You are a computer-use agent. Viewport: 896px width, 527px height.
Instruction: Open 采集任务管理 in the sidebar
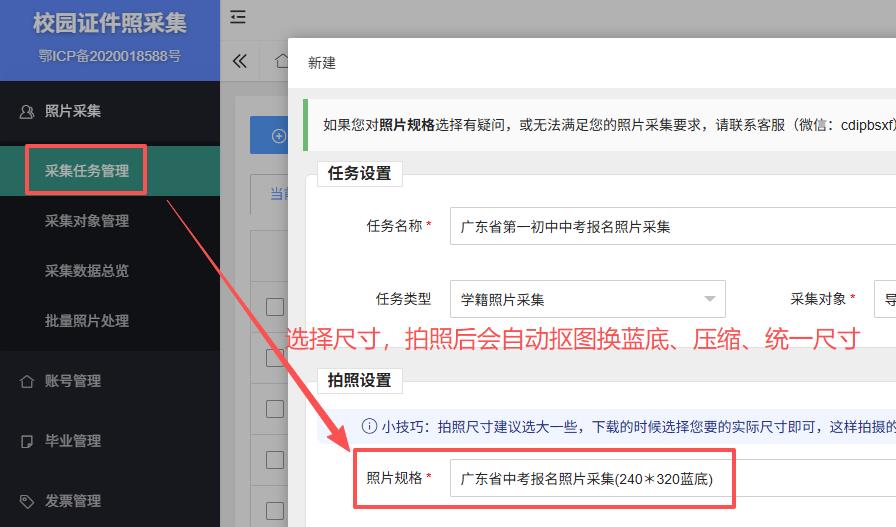click(x=87, y=171)
